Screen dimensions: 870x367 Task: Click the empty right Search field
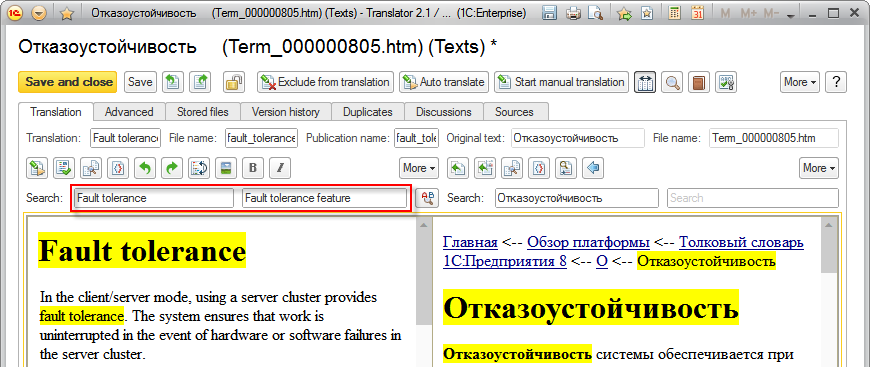point(753,198)
